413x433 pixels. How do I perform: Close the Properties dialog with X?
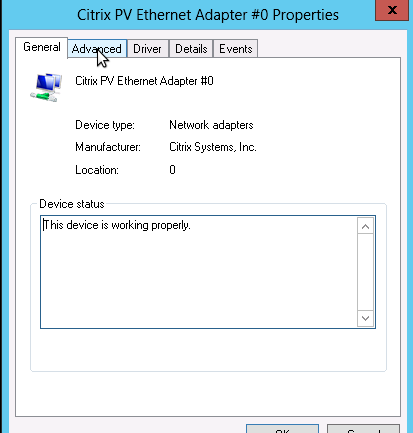(392, 10)
